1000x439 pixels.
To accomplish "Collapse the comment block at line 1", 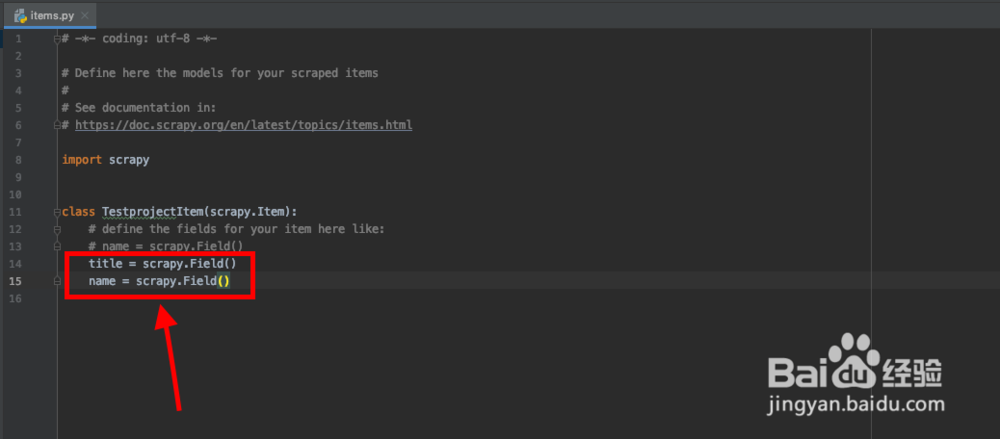I will click(57, 39).
